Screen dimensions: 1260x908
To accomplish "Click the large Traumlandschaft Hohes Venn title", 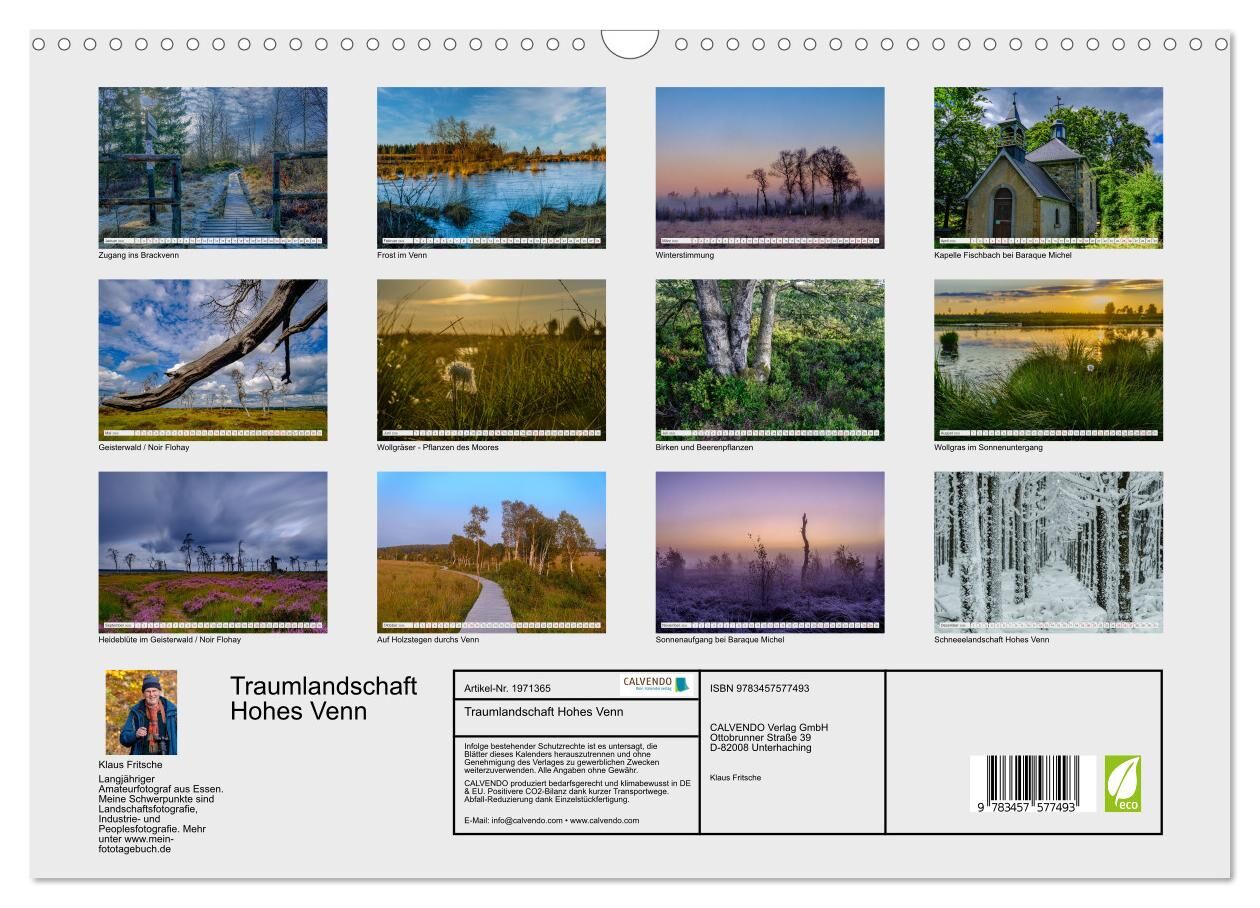I will (323, 698).
